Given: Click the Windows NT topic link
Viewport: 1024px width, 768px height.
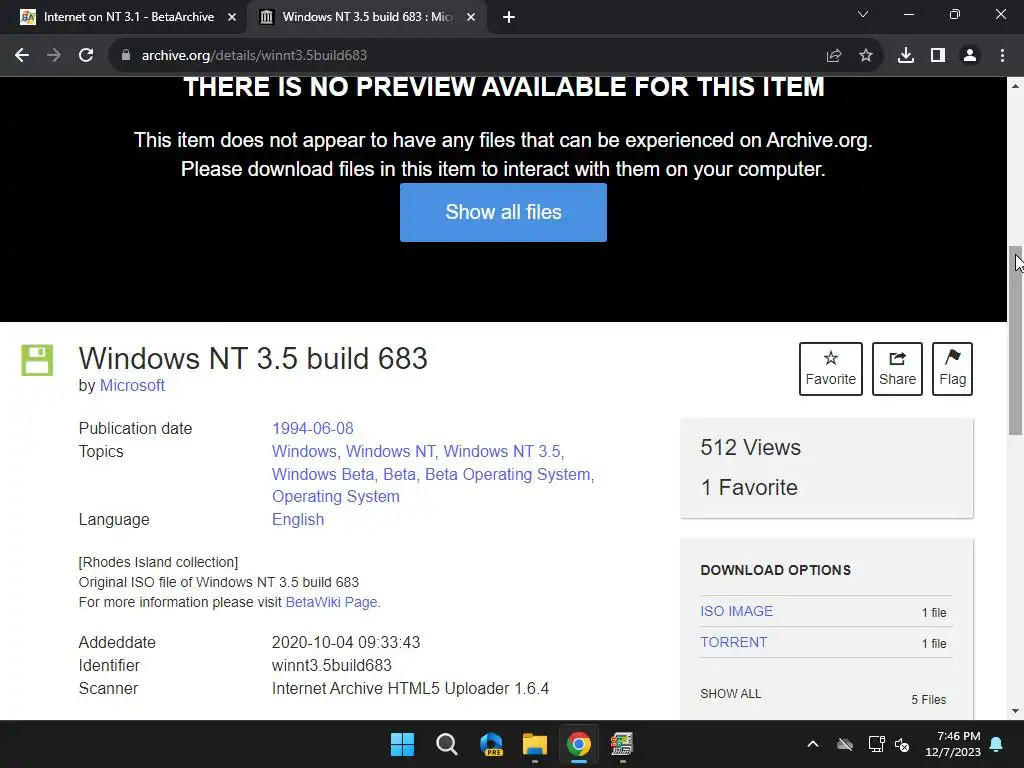Looking at the screenshot, I should coord(390,451).
